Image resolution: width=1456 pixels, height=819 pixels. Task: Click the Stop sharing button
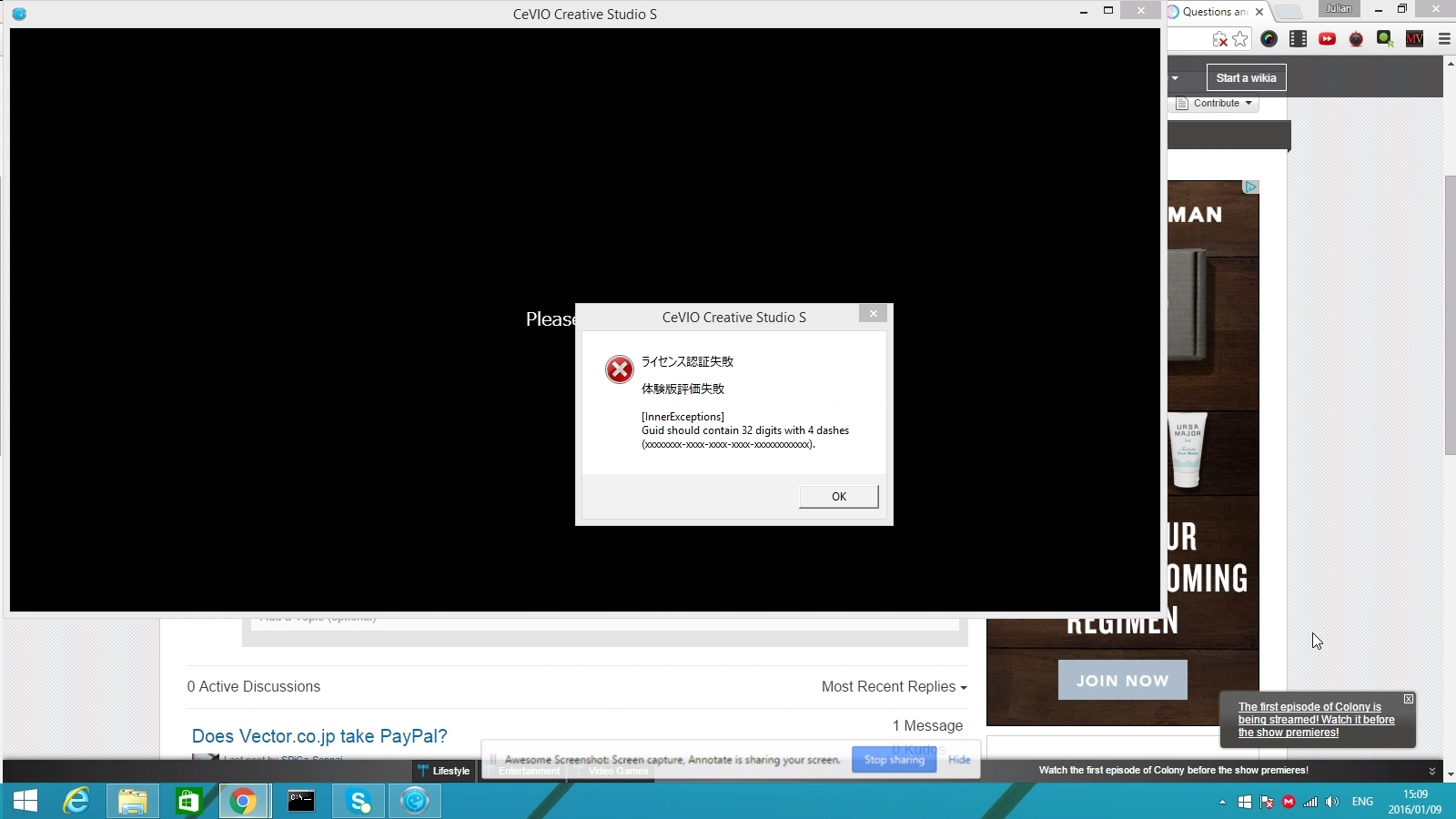894,760
